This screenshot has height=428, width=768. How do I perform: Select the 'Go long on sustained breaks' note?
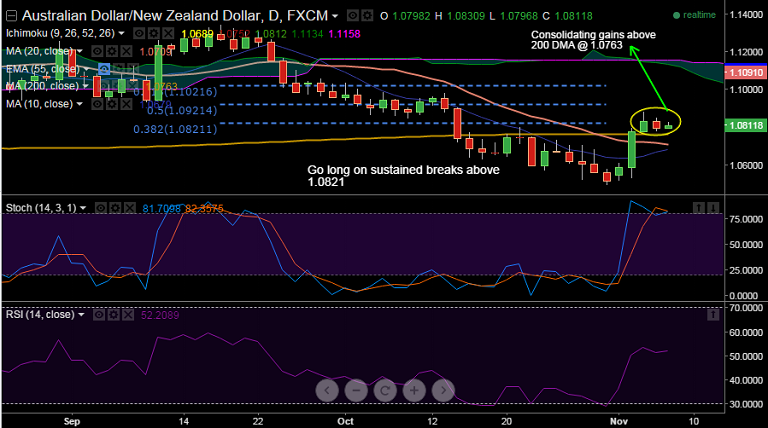click(403, 176)
